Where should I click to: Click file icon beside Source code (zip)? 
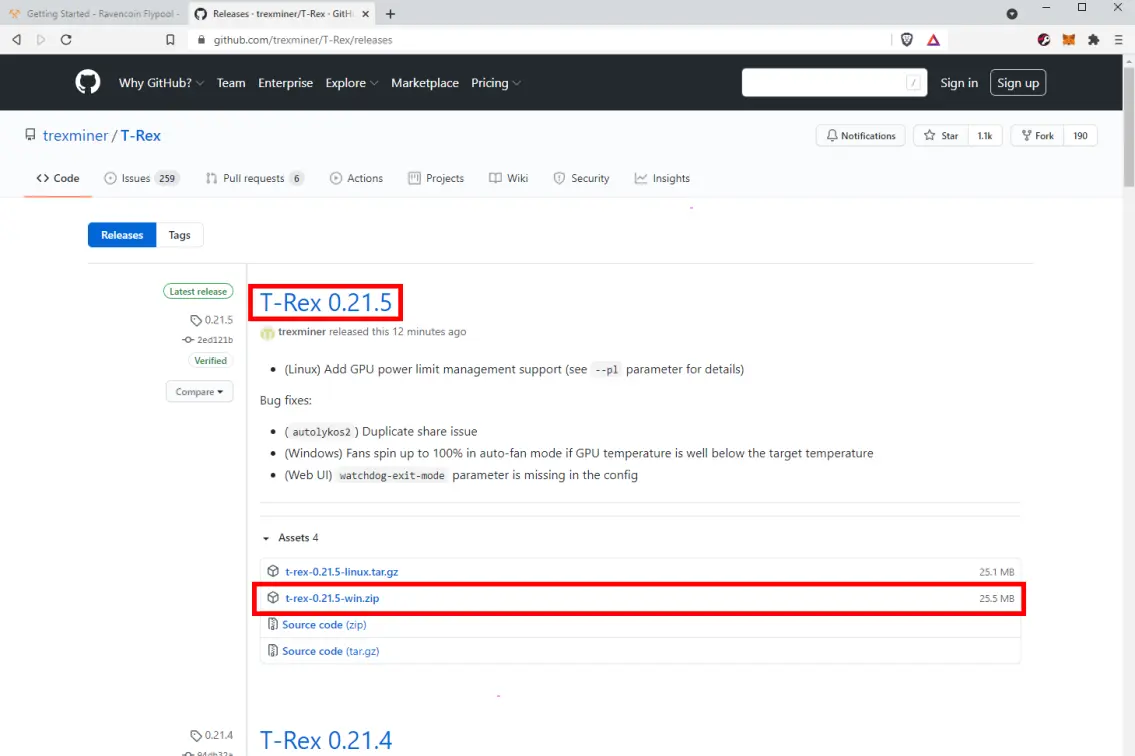click(x=272, y=623)
